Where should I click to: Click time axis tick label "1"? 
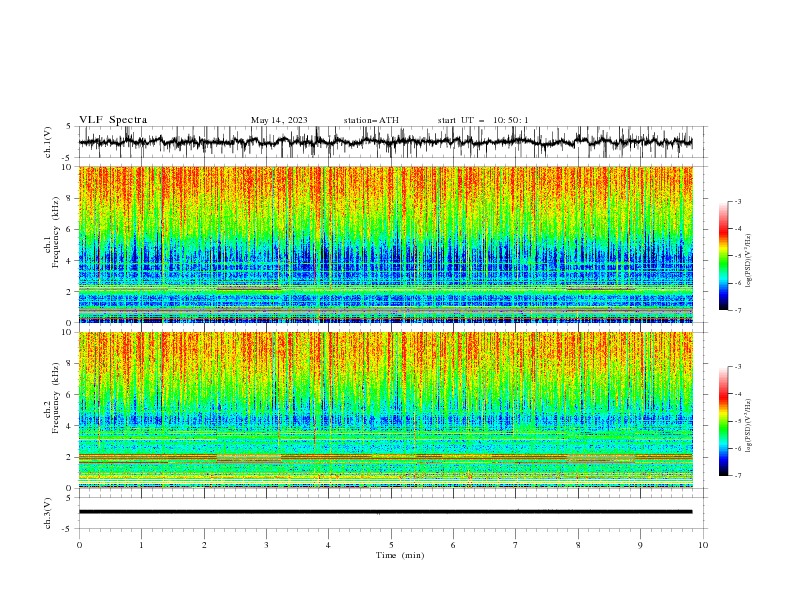click(x=141, y=545)
